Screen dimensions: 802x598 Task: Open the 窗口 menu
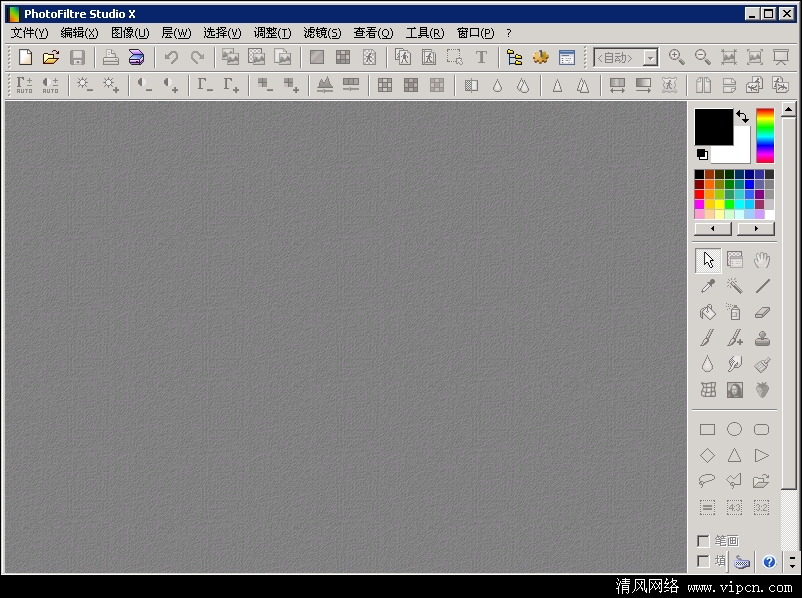coord(475,33)
